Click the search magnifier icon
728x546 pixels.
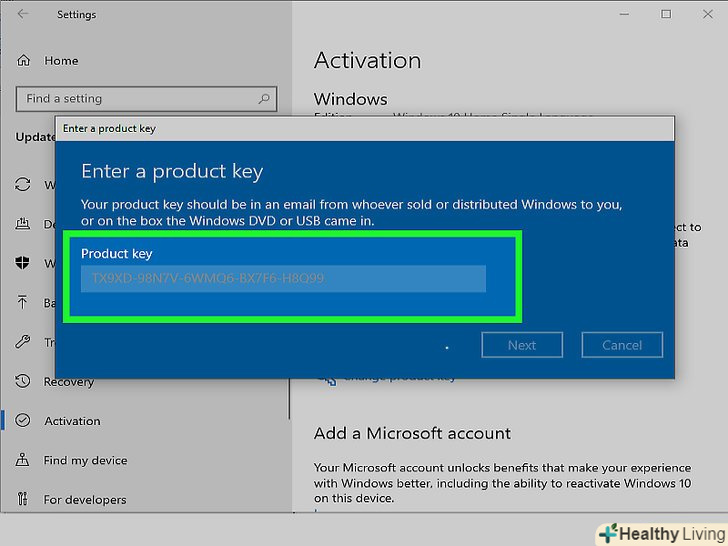click(x=264, y=98)
